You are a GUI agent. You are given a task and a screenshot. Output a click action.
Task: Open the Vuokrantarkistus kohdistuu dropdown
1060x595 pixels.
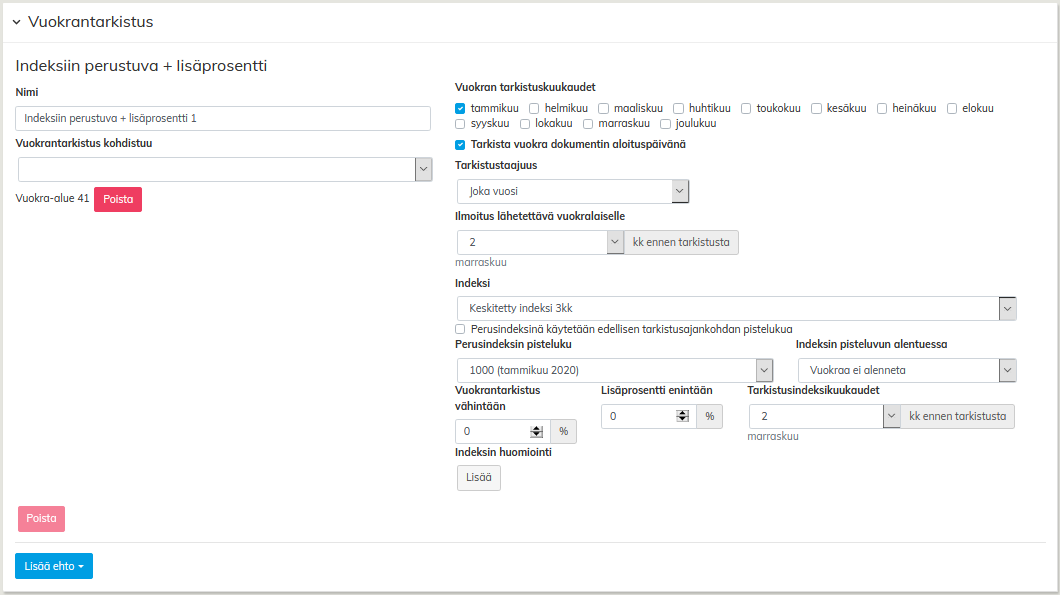tap(422, 170)
